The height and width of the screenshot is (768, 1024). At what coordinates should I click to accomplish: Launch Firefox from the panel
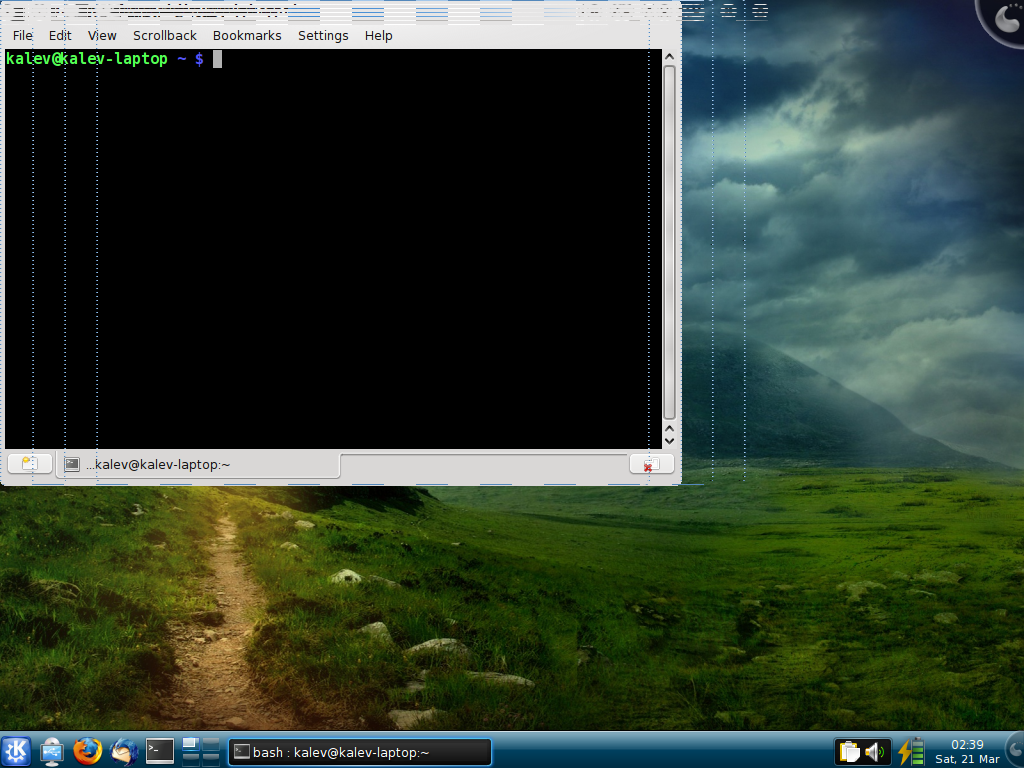[x=88, y=751]
